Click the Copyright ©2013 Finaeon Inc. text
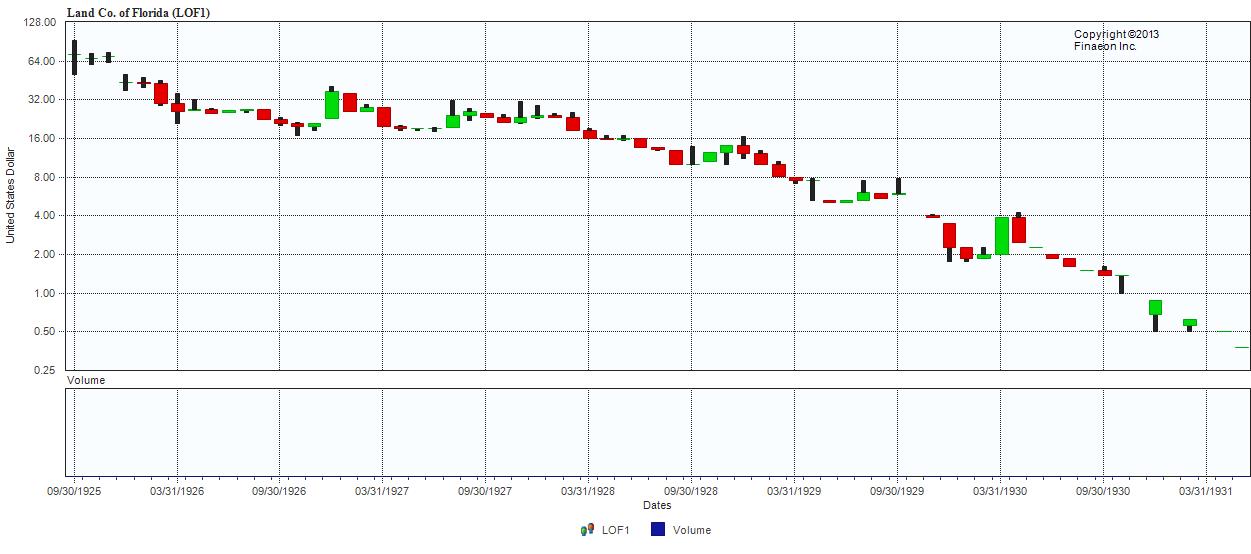 (x=1116, y=40)
